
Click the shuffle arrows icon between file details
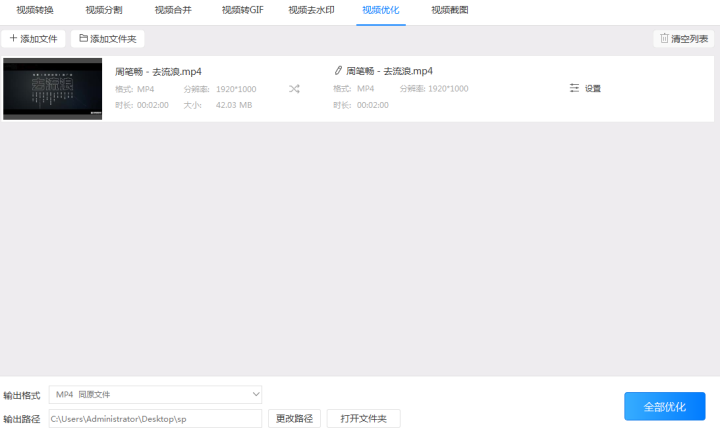click(294, 89)
